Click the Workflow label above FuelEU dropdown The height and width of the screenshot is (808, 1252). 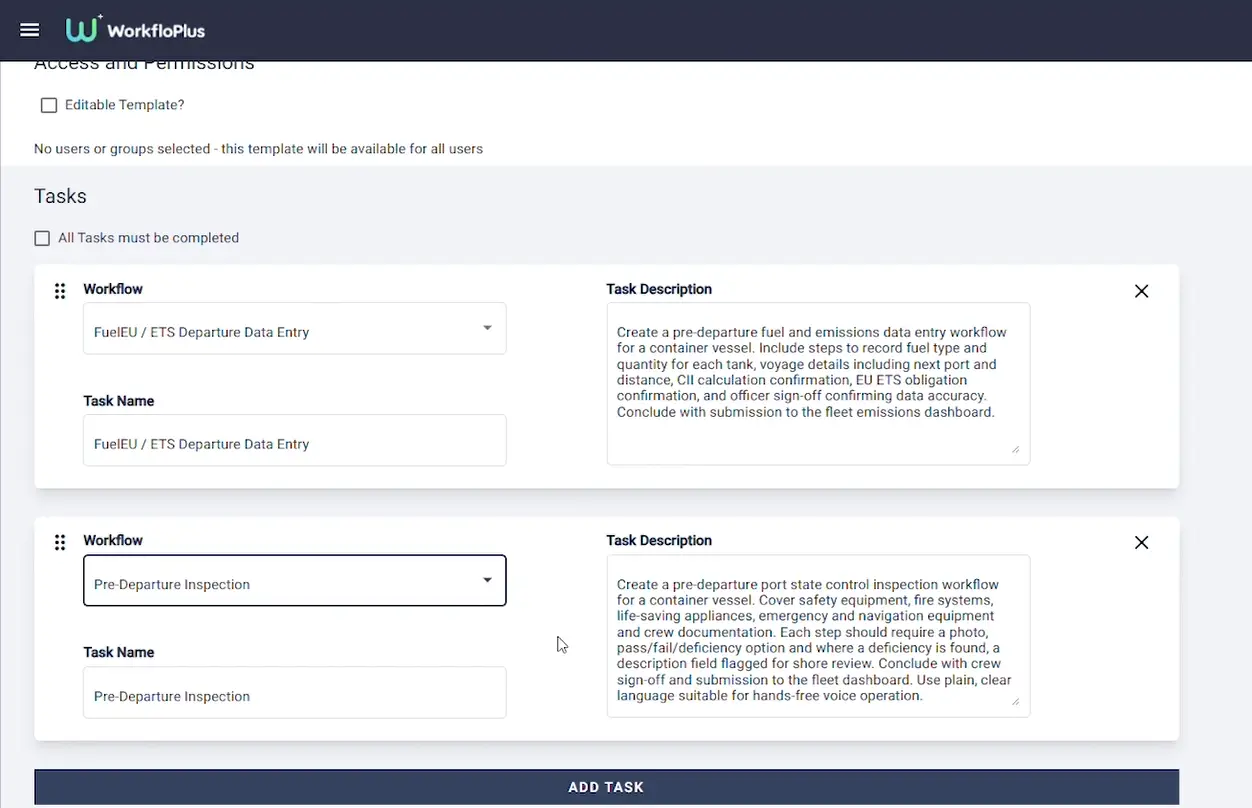[113, 289]
